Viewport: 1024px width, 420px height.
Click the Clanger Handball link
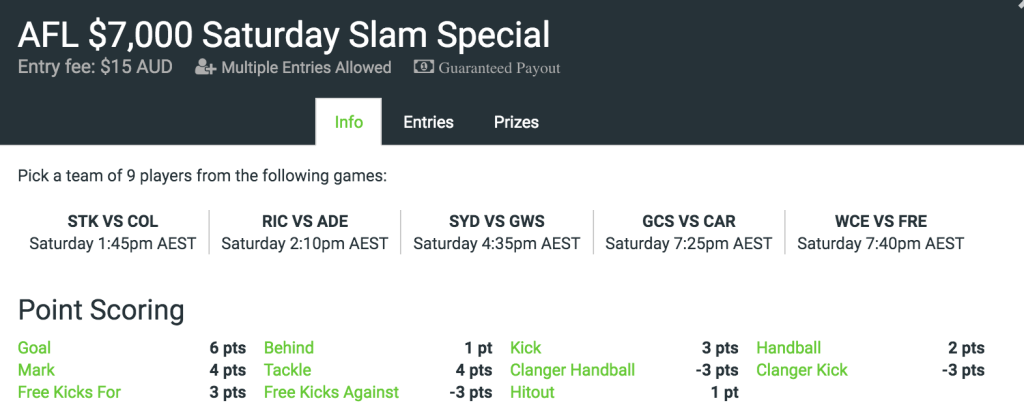pos(572,370)
